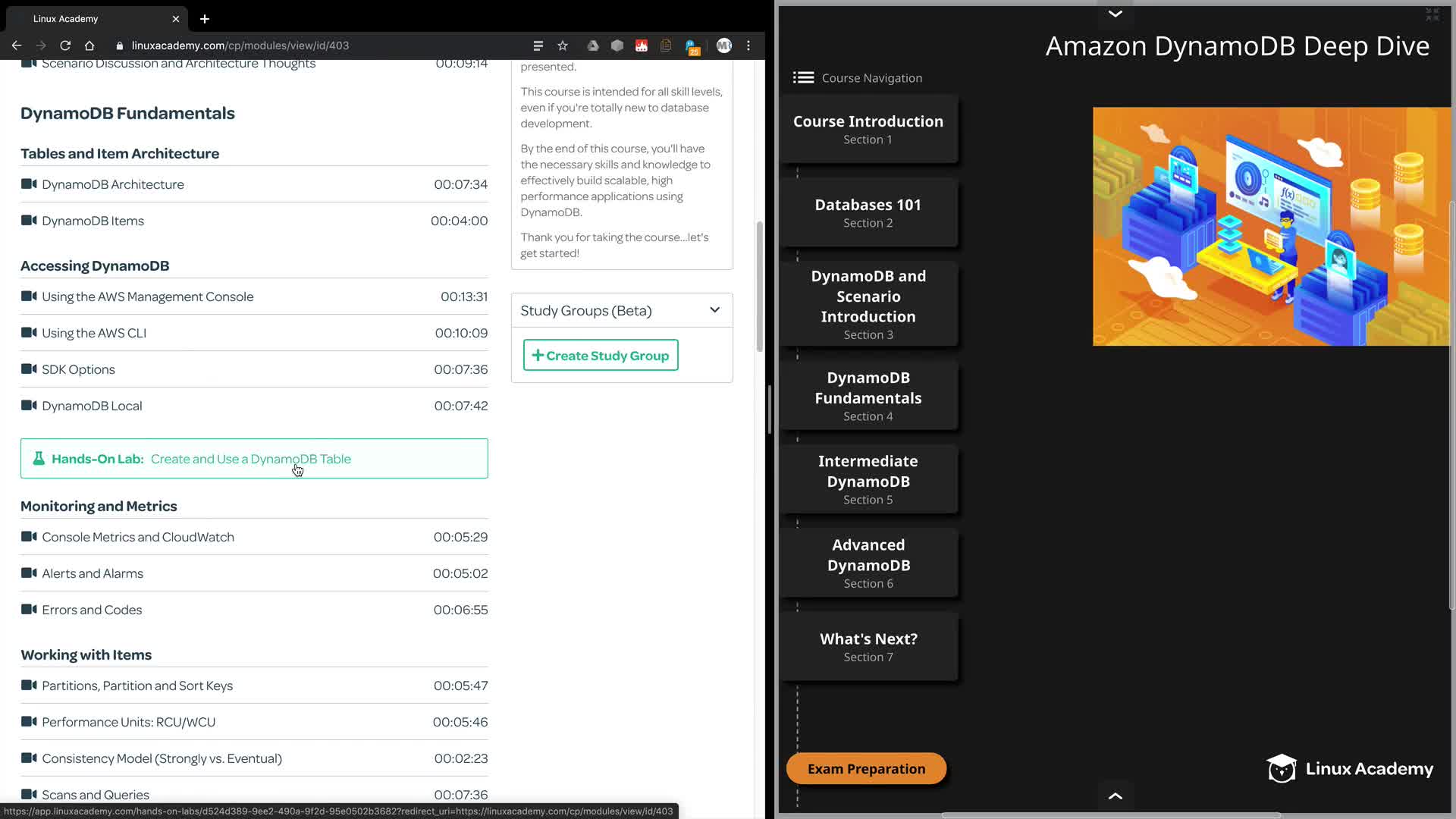Click the Exam Preparation button
1456x819 pixels.
coord(866,769)
